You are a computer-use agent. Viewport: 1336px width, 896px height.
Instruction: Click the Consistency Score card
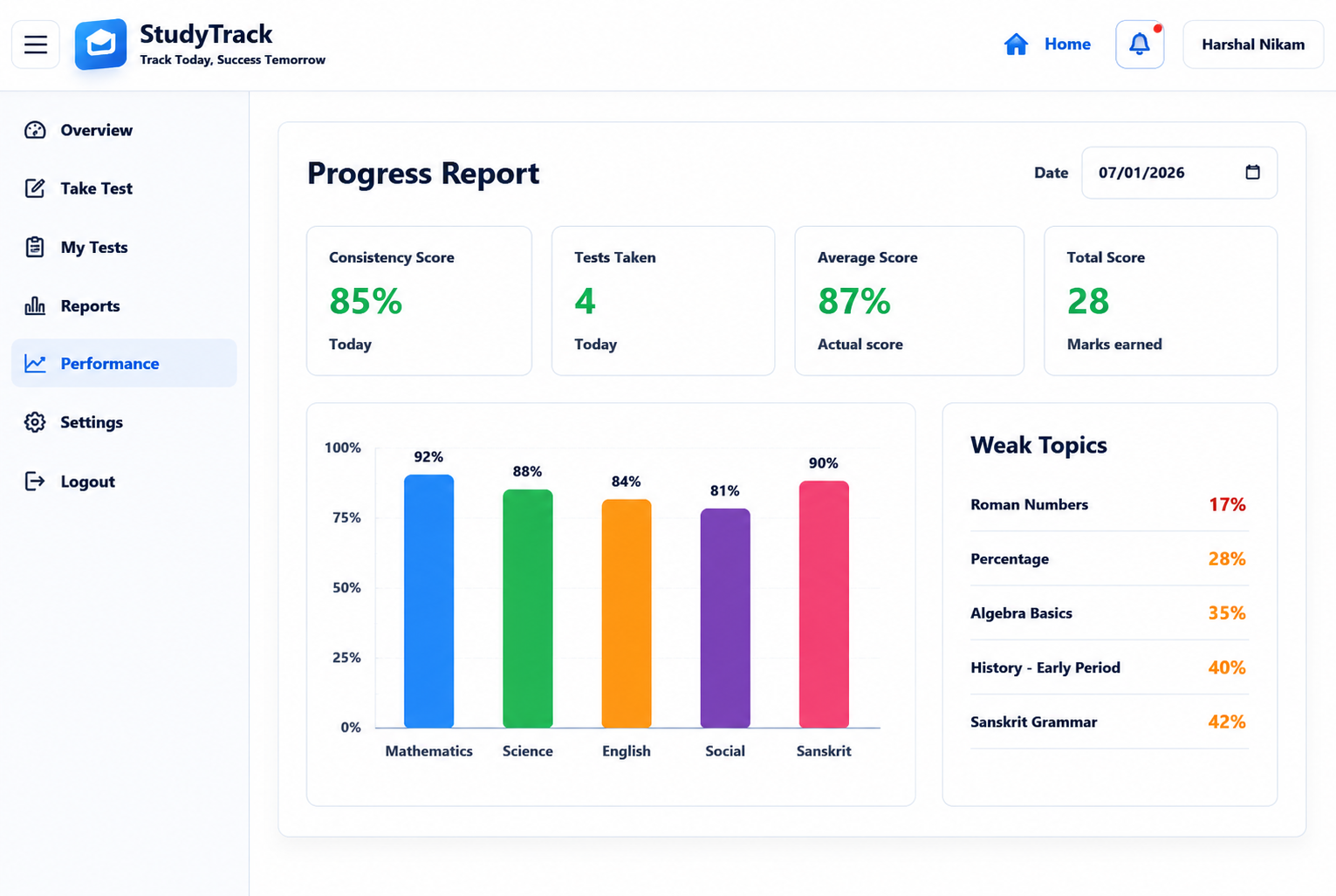(x=419, y=301)
